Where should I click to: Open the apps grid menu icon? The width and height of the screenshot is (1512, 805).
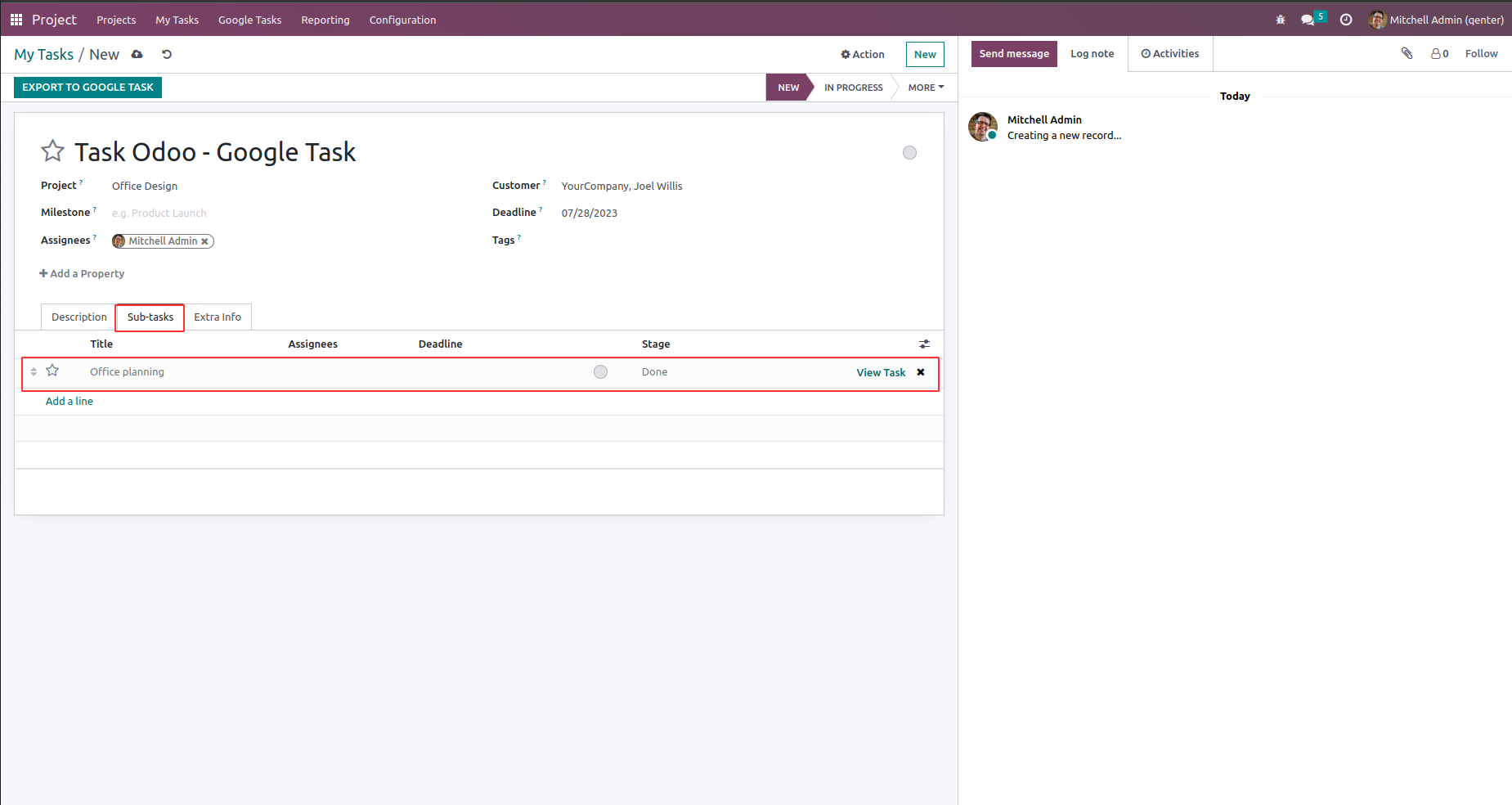(16, 20)
